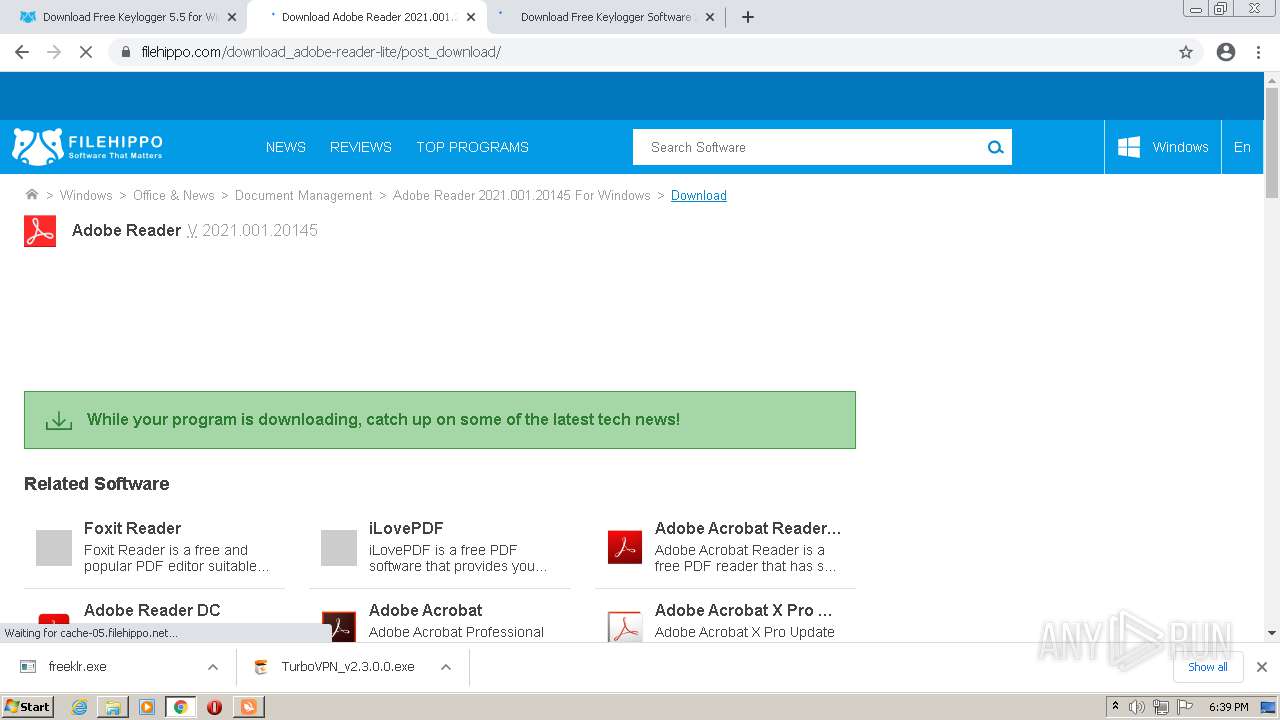Open File Explorer from the taskbar

pyautogui.click(x=113, y=707)
